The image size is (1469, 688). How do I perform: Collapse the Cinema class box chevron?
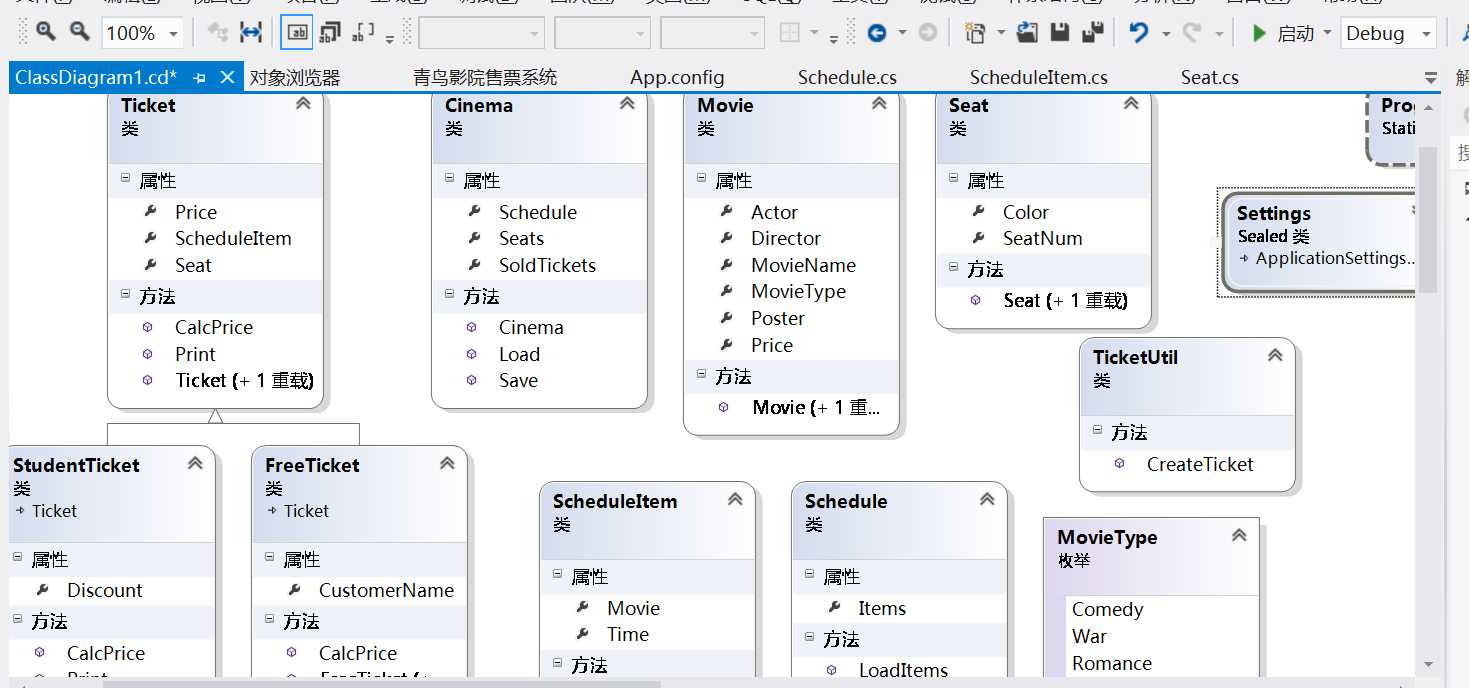627,104
